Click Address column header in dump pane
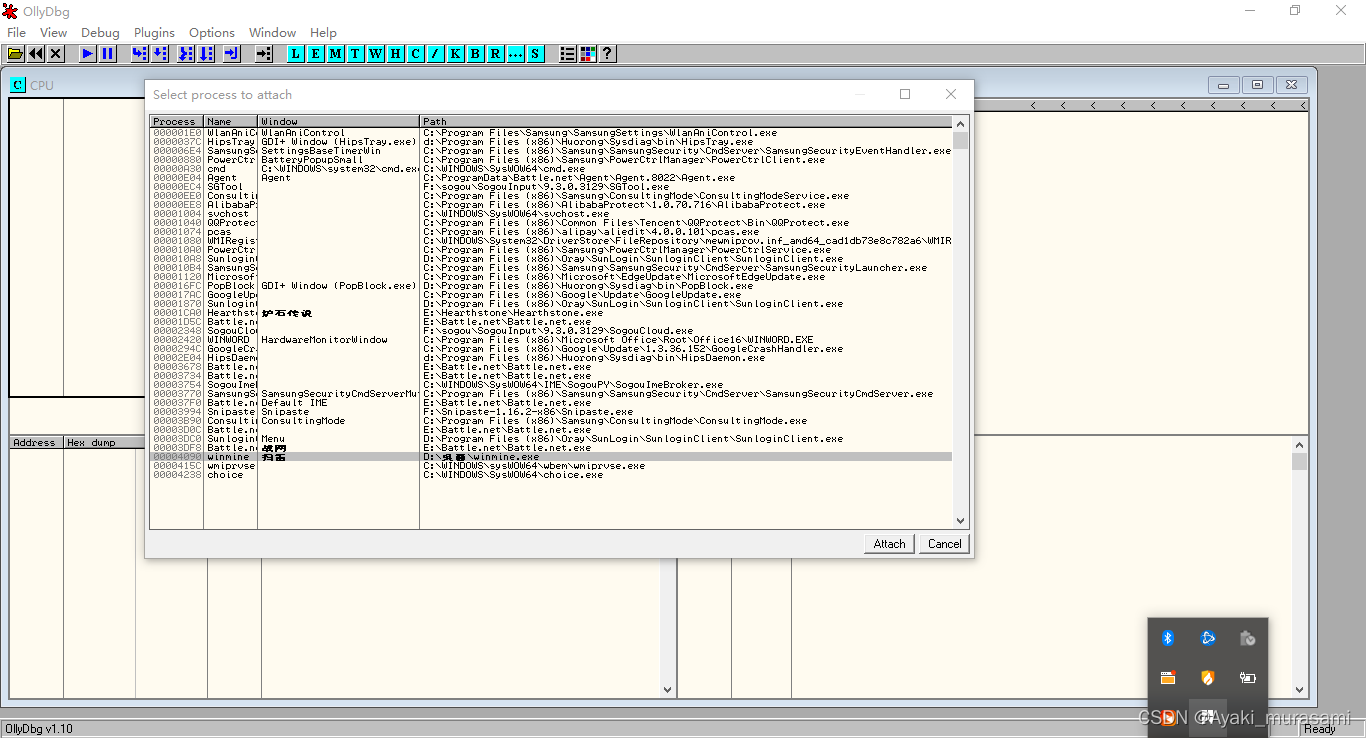Image resolution: width=1366 pixels, height=738 pixels. point(36,443)
